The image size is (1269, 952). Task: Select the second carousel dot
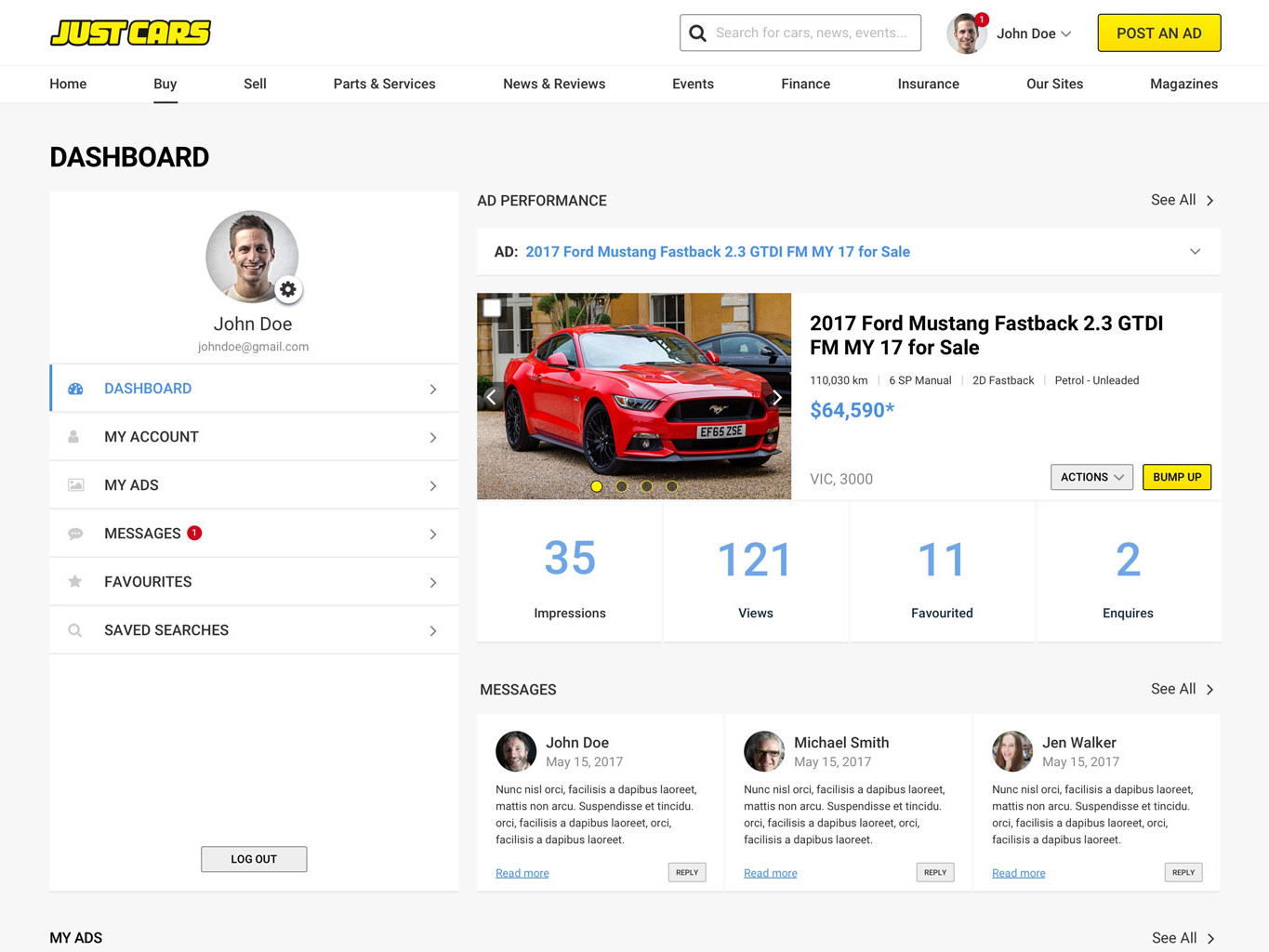click(x=622, y=486)
